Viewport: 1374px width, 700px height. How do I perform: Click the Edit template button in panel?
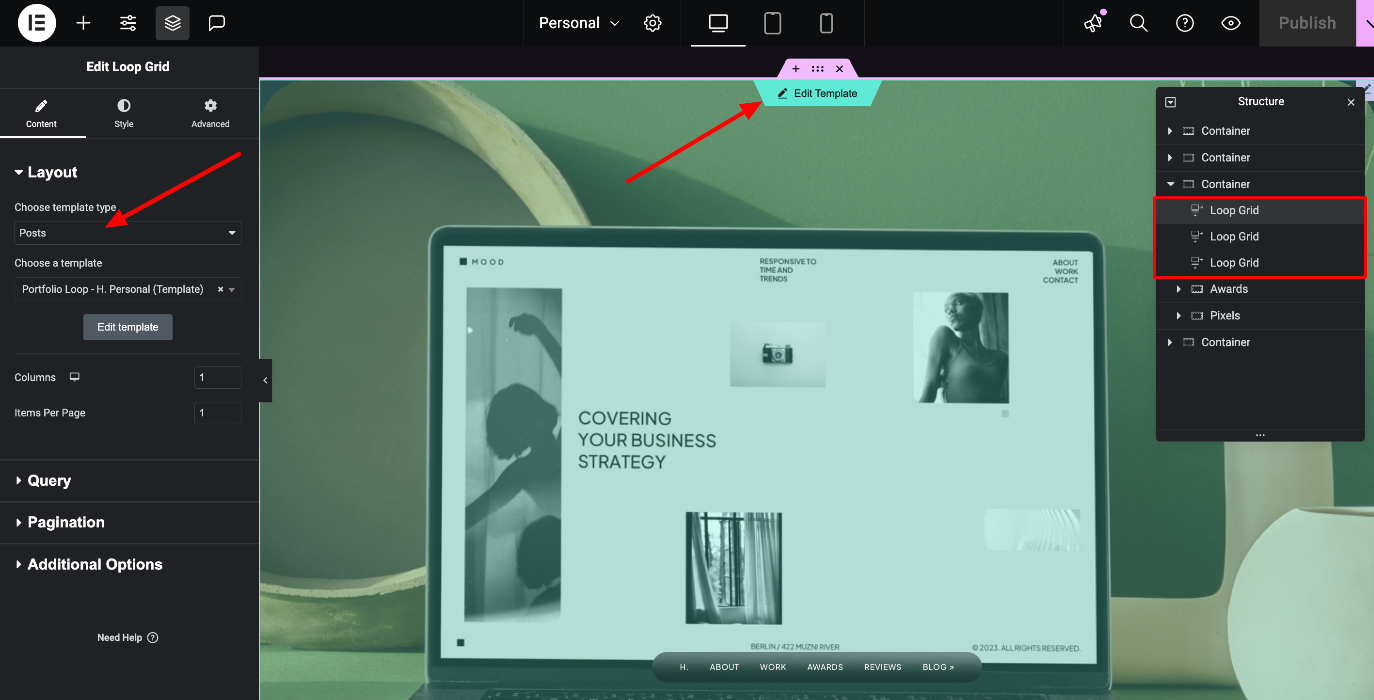tap(128, 327)
